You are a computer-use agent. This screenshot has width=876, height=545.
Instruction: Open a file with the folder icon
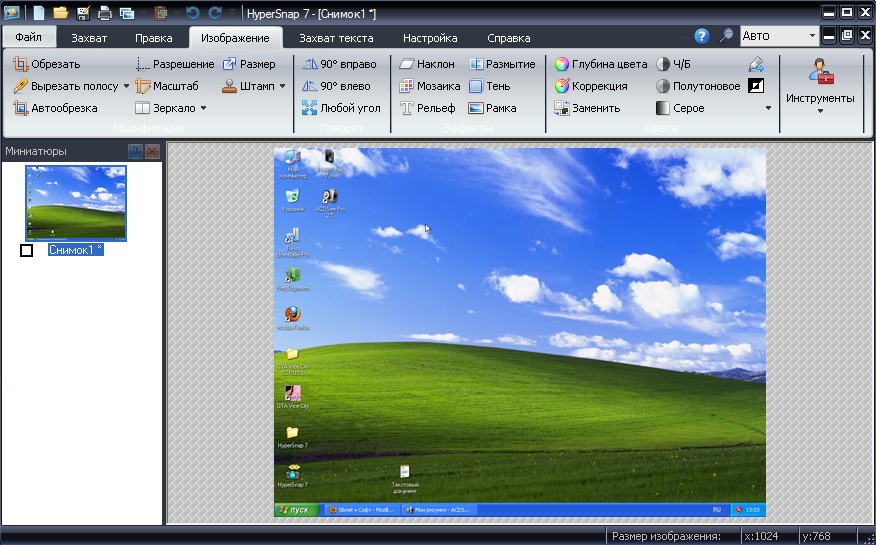pyautogui.click(x=60, y=12)
